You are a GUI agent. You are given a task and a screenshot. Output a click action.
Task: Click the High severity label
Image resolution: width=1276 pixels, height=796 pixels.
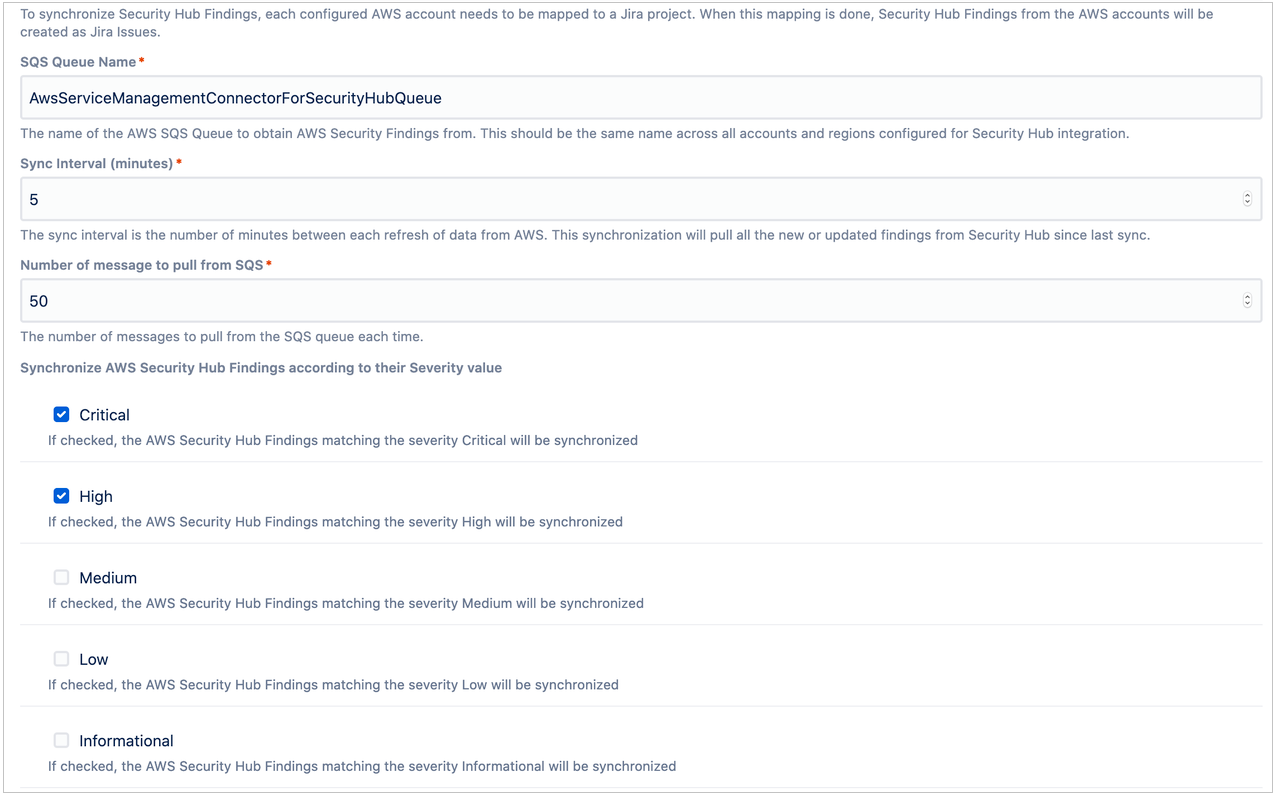coord(97,496)
